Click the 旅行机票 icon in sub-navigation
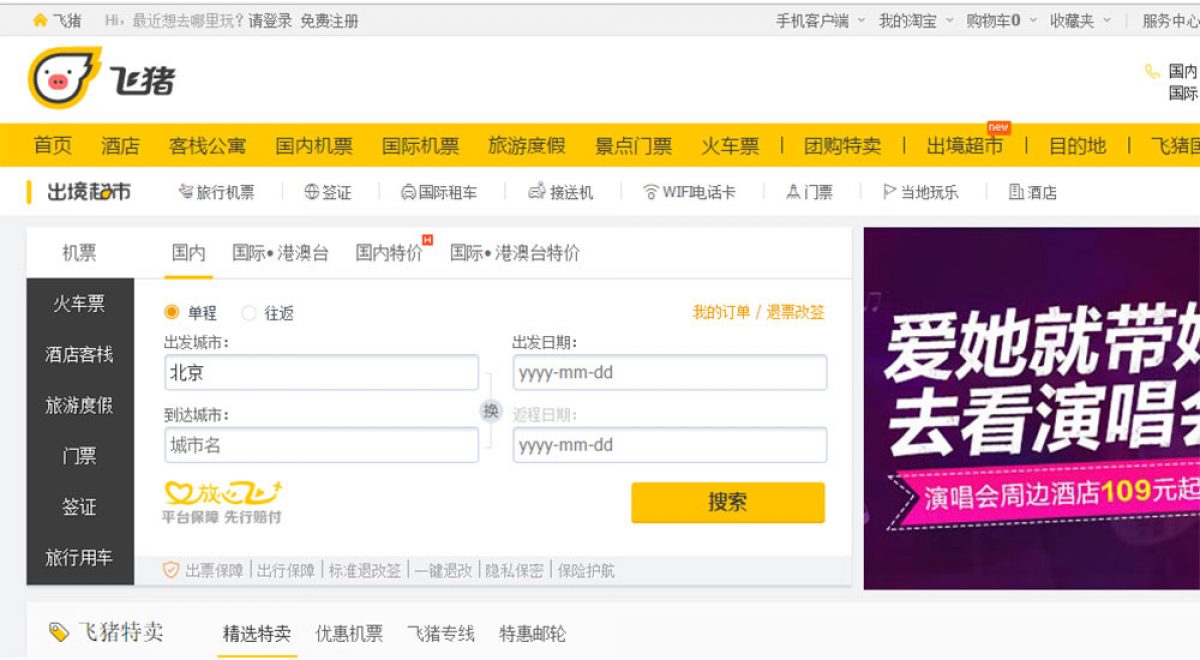1200x660 pixels. 185,192
